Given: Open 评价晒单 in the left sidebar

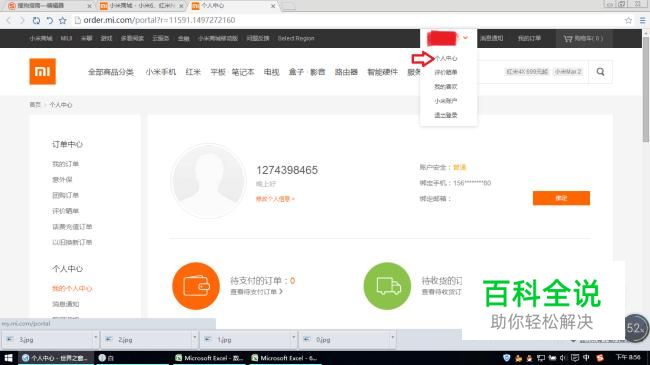Looking at the screenshot, I should click(x=65, y=211).
